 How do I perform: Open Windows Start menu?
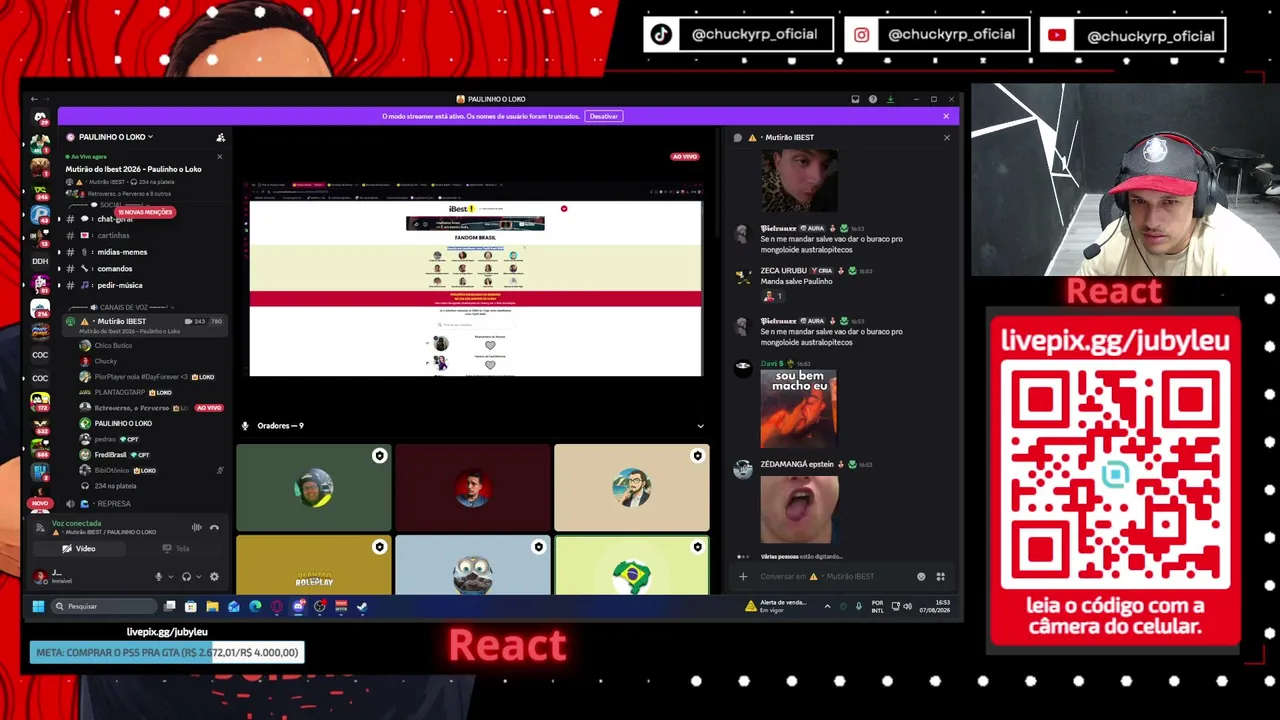point(38,606)
